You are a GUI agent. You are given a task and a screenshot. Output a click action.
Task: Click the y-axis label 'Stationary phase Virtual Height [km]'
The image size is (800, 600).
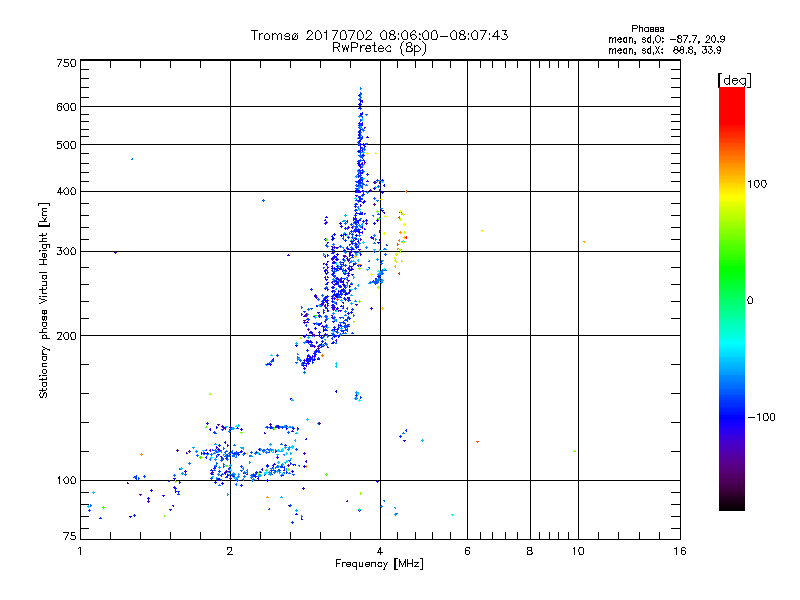pyautogui.click(x=43, y=300)
